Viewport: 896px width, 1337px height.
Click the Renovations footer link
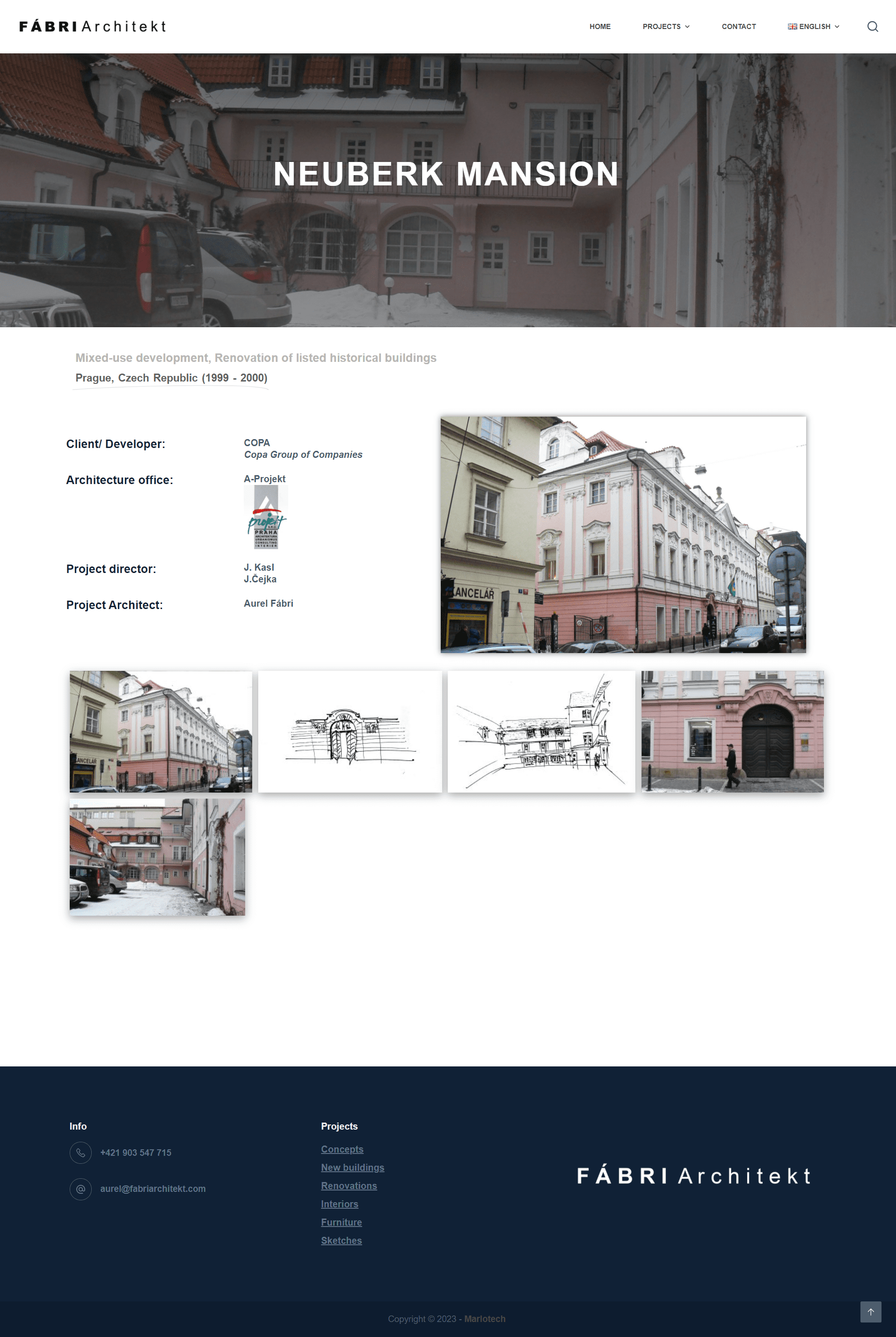click(349, 1185)
